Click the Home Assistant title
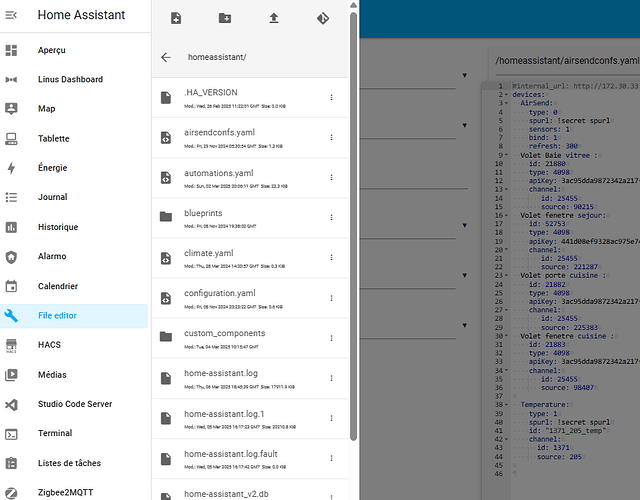This screenshot has height=500, width=640. click(81, 15)
